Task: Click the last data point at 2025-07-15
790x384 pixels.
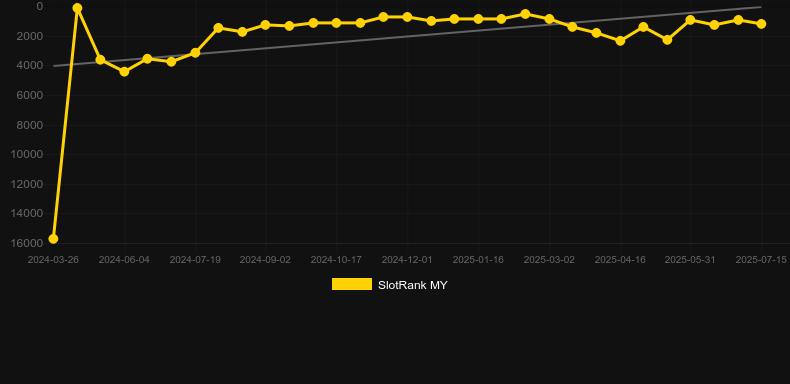Action: tap(761, 24)
